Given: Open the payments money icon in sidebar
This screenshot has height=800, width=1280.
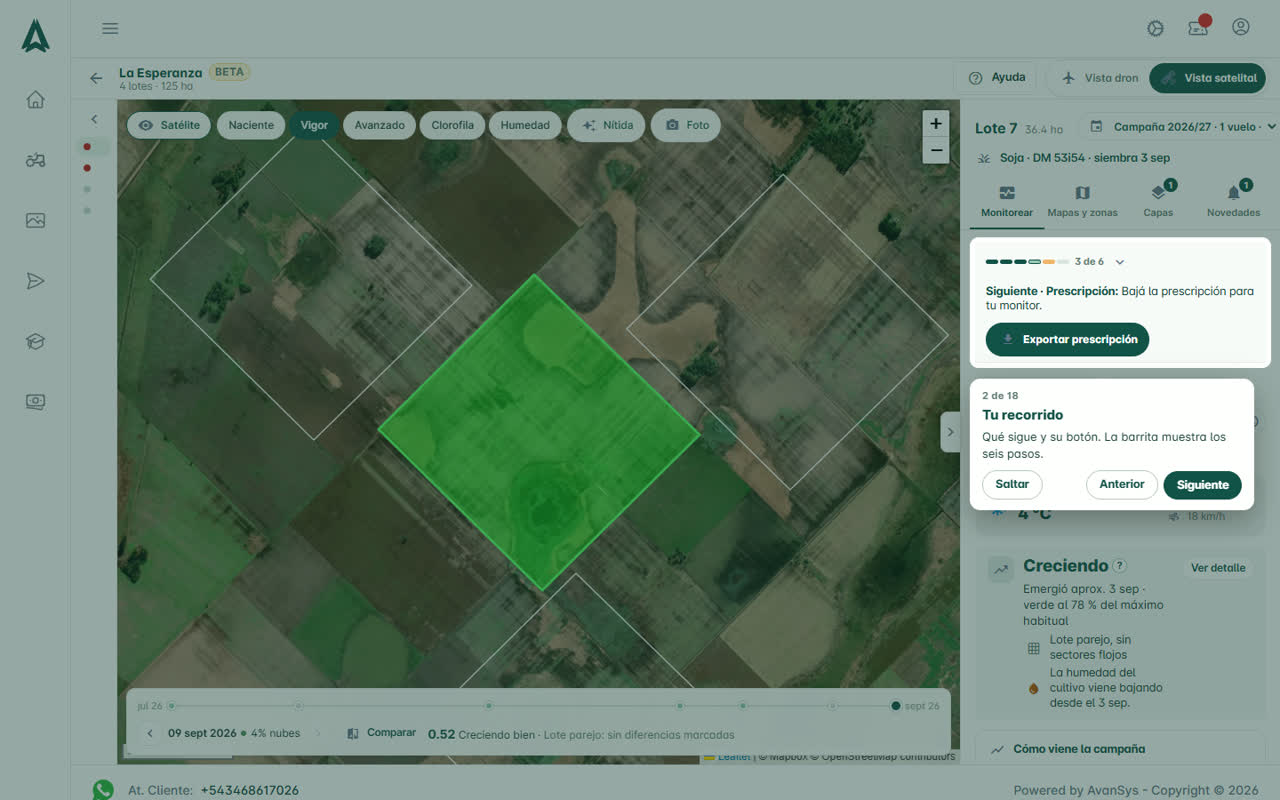Looking at the screenshot, I should coord(35,402).
